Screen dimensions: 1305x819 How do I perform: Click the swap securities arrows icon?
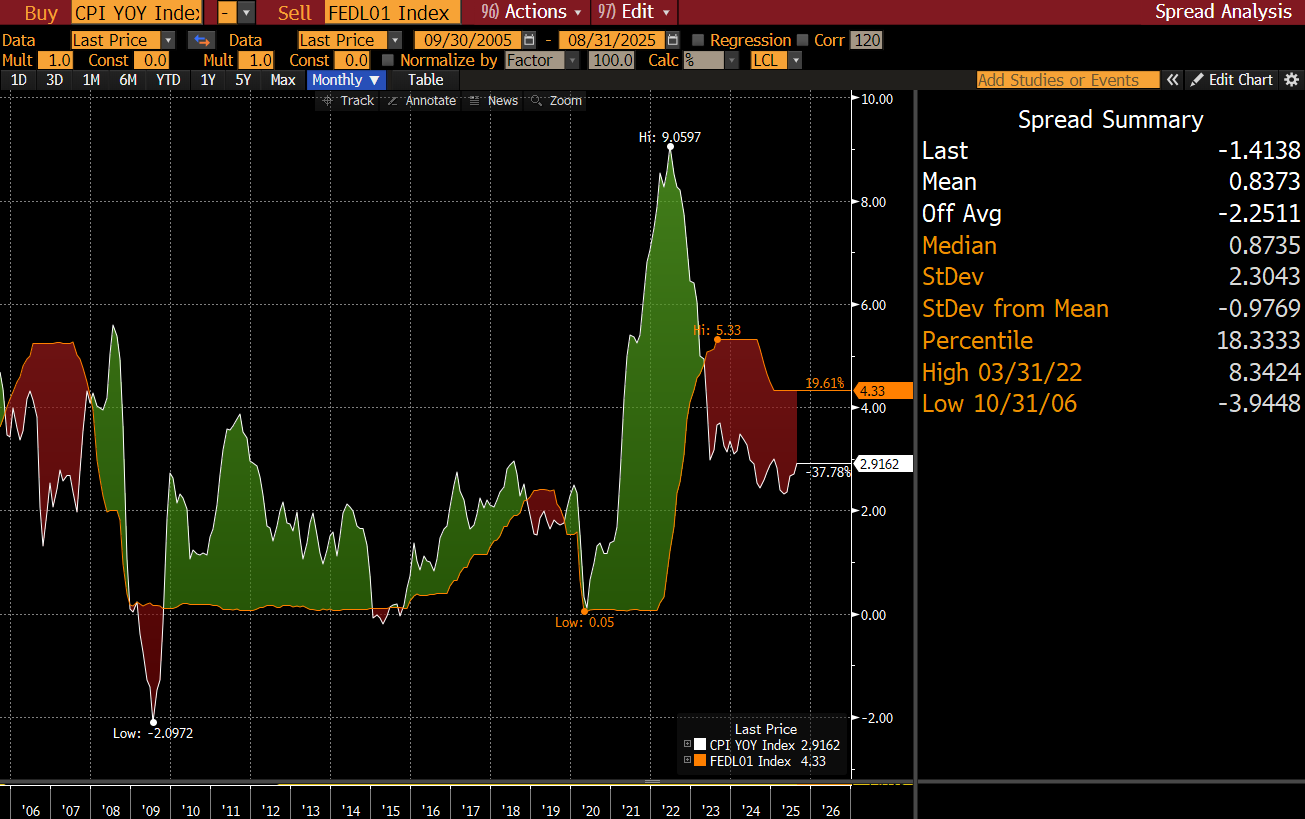(202, 40)
